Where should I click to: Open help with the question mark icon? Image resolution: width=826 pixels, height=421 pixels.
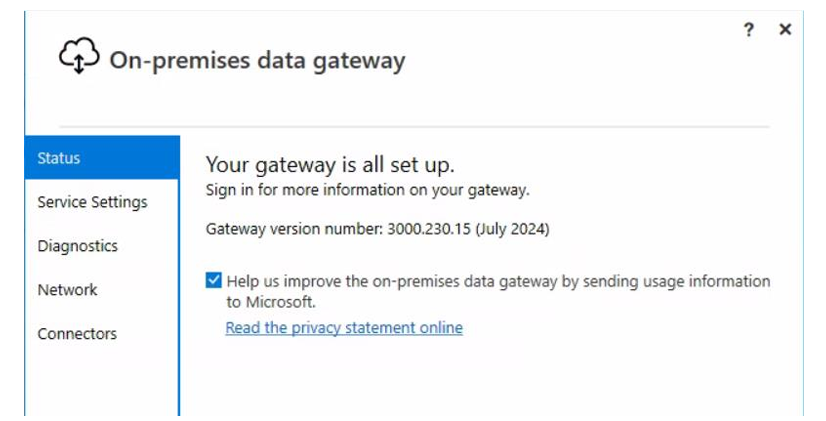748,30
